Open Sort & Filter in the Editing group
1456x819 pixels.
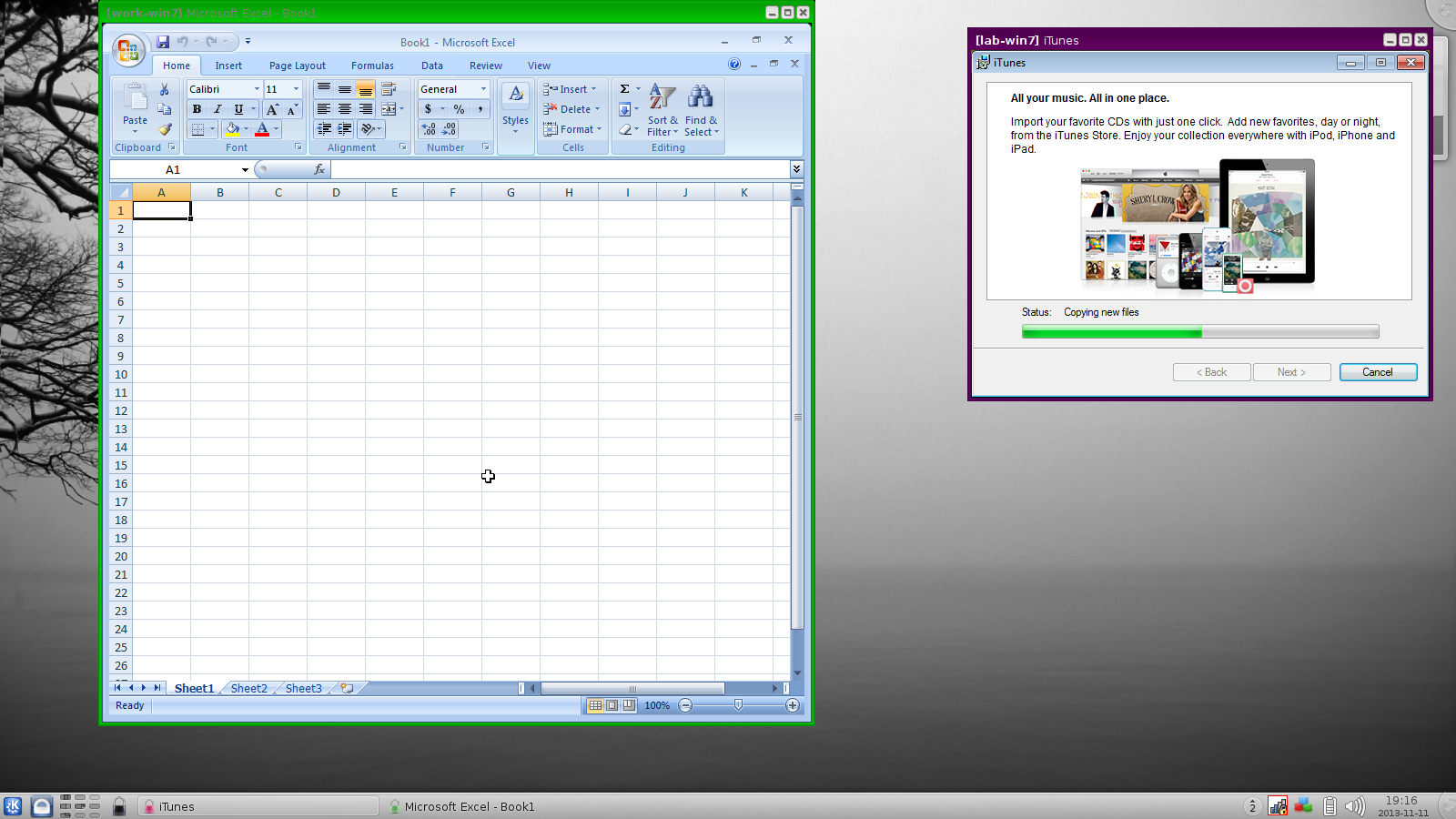661,111
